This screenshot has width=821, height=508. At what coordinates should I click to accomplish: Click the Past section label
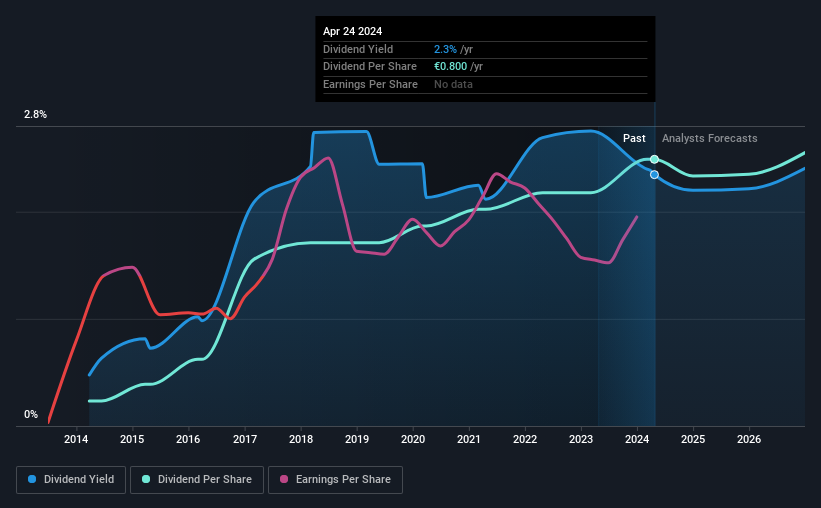pos(634,138)
